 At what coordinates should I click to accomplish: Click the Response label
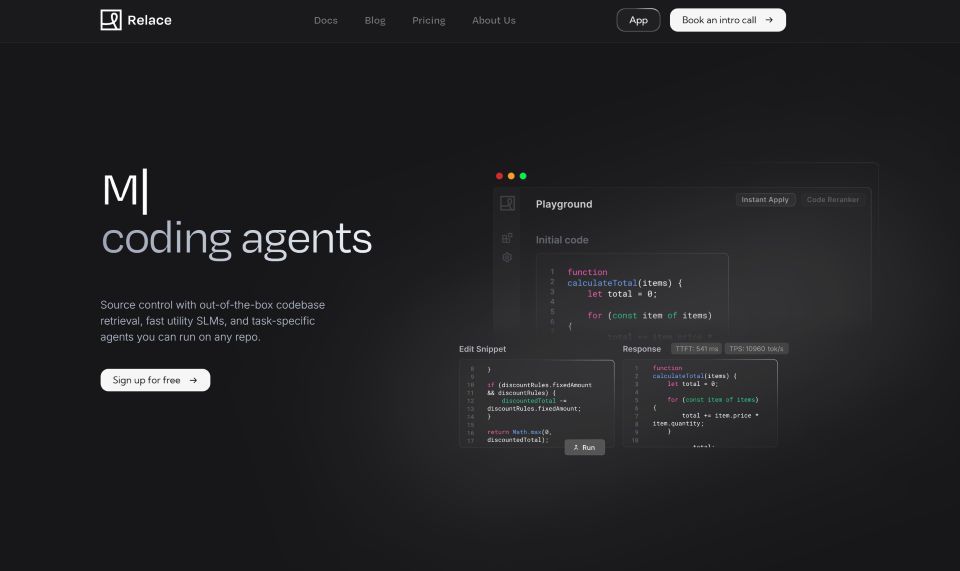pos(642,349)
